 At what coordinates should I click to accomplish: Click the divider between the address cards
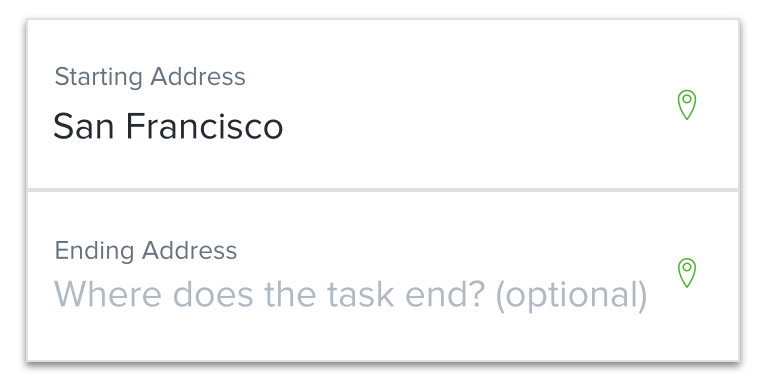tap(383, 190)
